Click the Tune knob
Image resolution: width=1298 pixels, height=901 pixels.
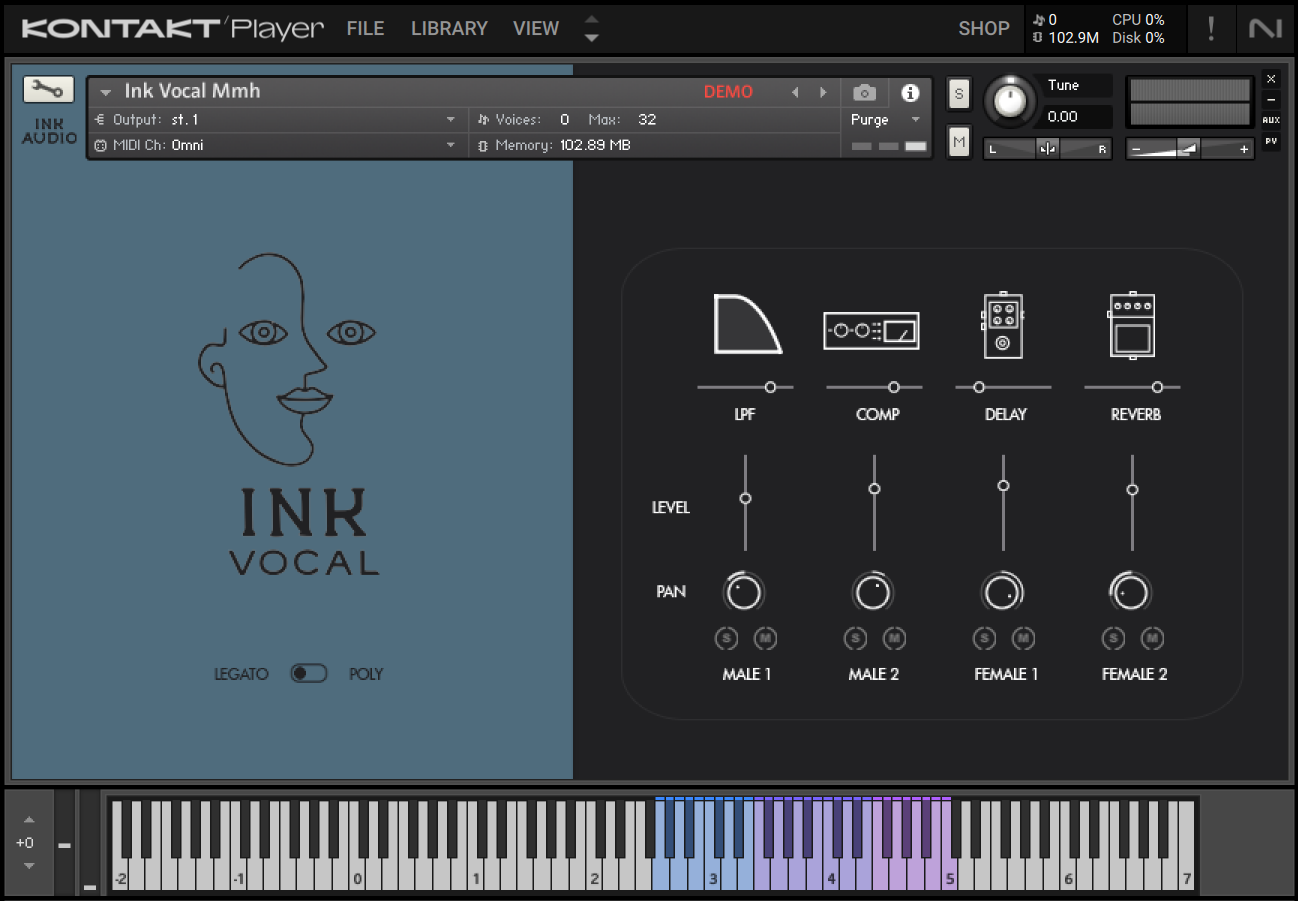[1011, 101]
